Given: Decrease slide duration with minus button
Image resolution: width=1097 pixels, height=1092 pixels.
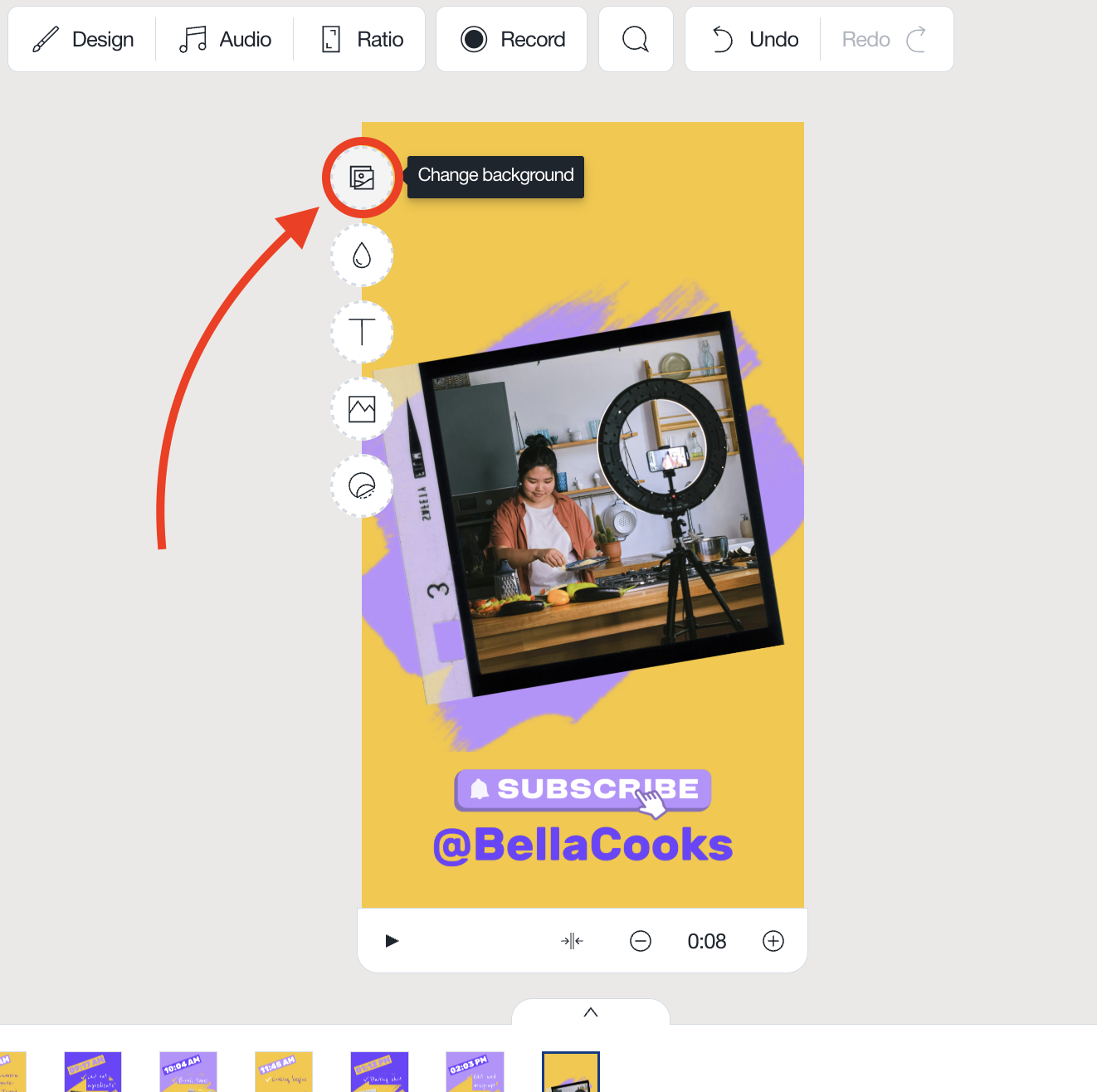Looking at the screenshot, I should click(x=641, y=941).
